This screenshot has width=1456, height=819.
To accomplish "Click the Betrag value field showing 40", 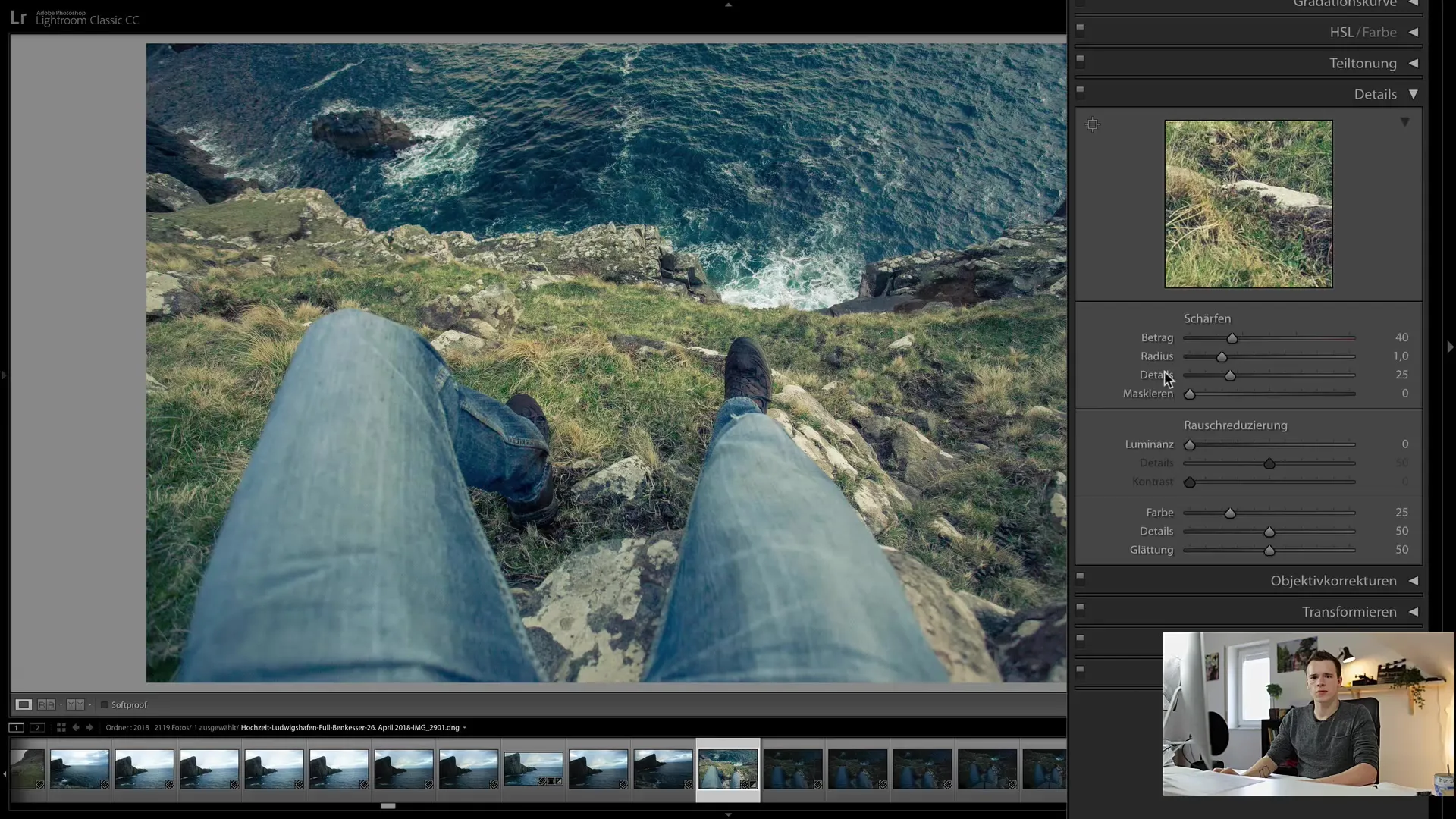I will pyautogui.click(x=1401, y=337).
